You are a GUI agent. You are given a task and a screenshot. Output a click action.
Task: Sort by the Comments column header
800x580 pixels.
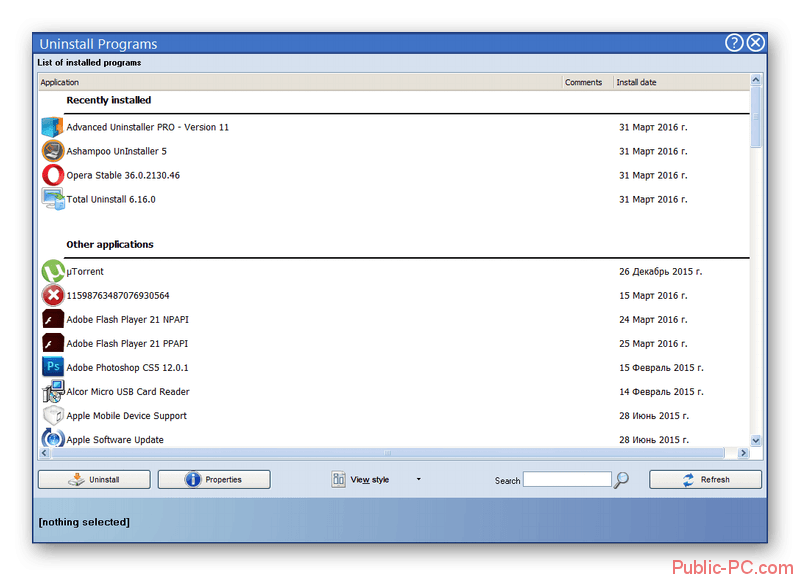pos(587,82)
